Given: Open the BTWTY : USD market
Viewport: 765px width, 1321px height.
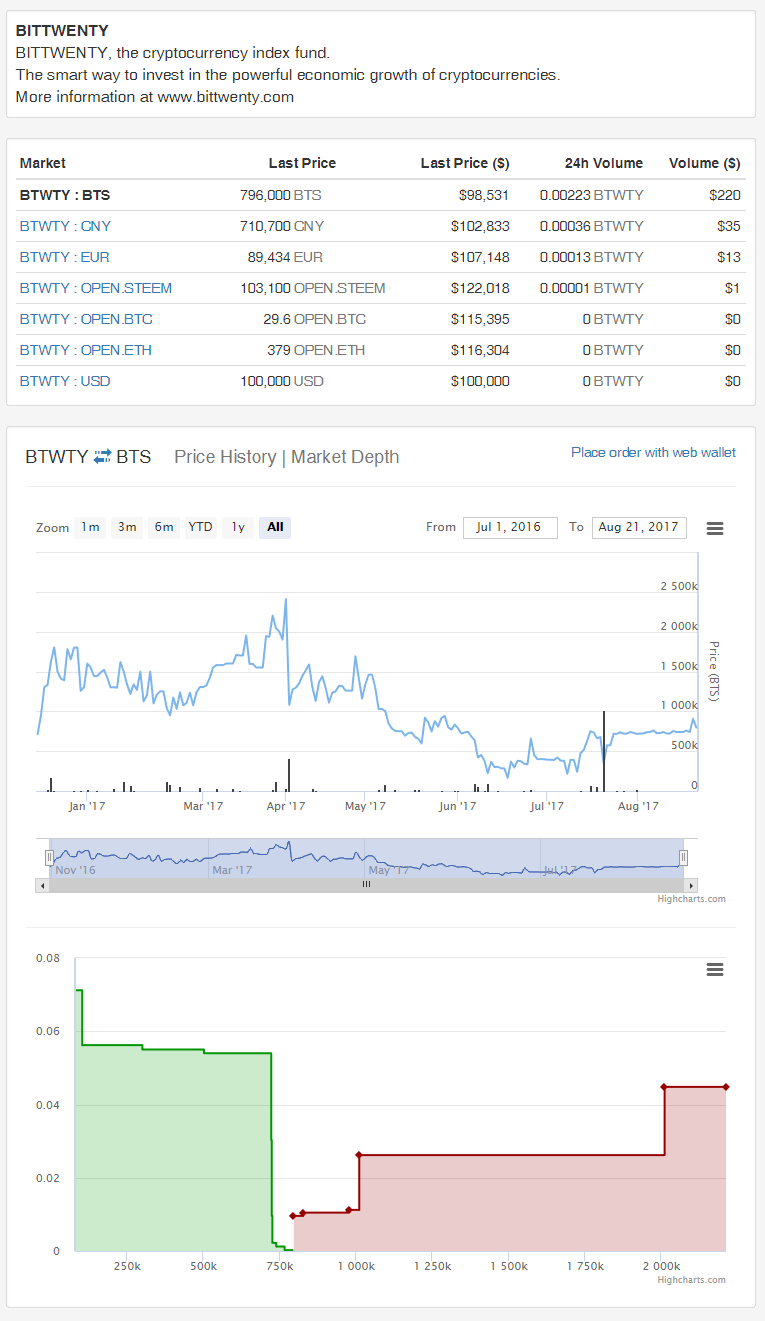Looking at the screenshot, I should pos(65,381).
